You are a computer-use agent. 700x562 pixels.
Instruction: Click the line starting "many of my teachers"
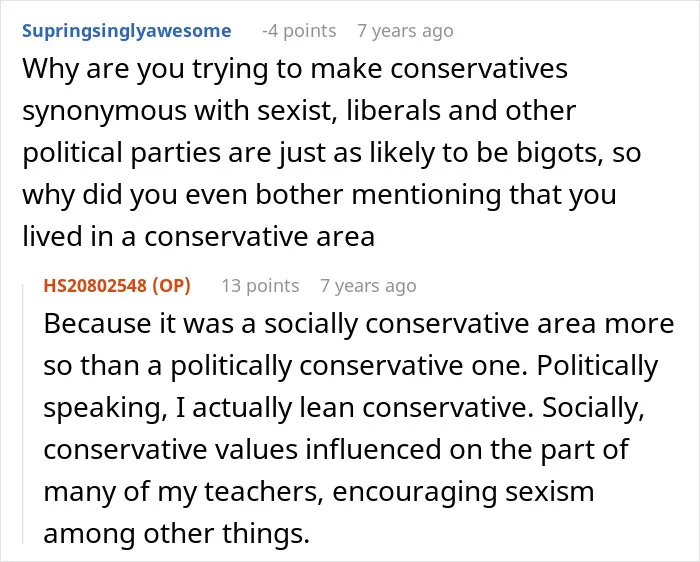click(319, 492)
